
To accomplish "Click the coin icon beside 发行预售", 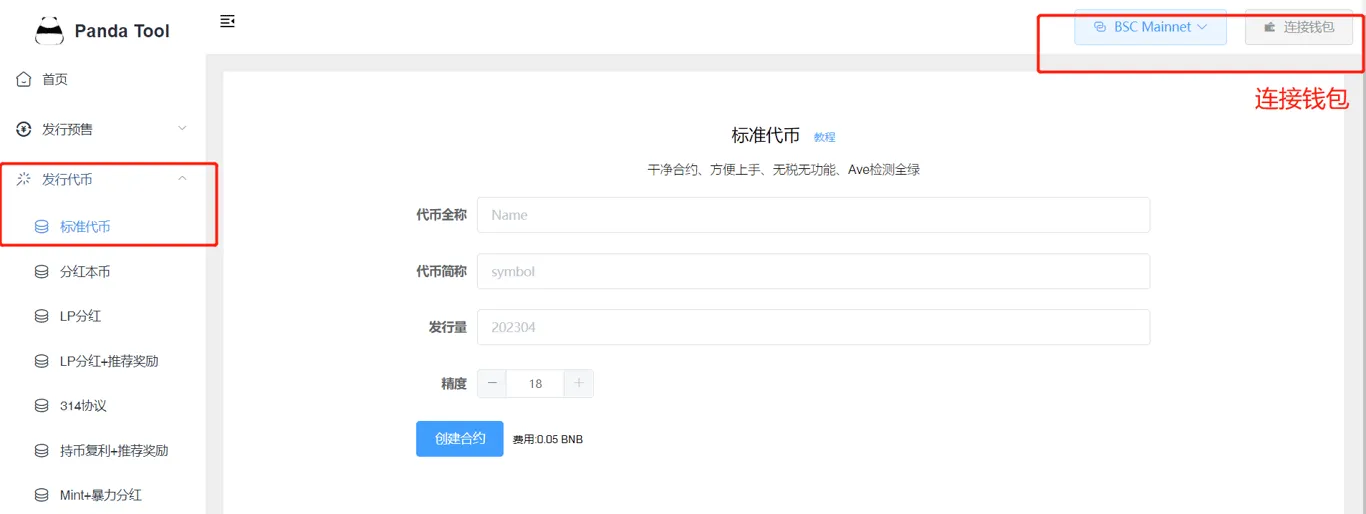I will [x=24, y=129].
